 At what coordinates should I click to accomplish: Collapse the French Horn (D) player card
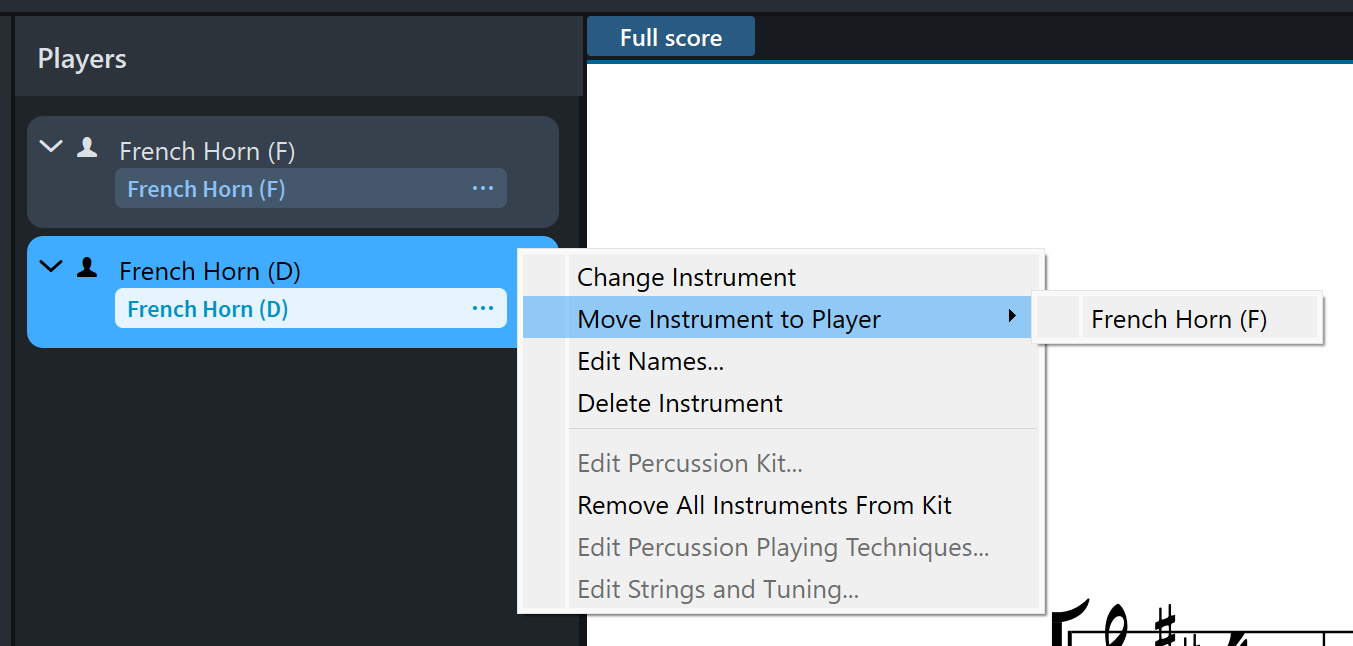[50, 267]
